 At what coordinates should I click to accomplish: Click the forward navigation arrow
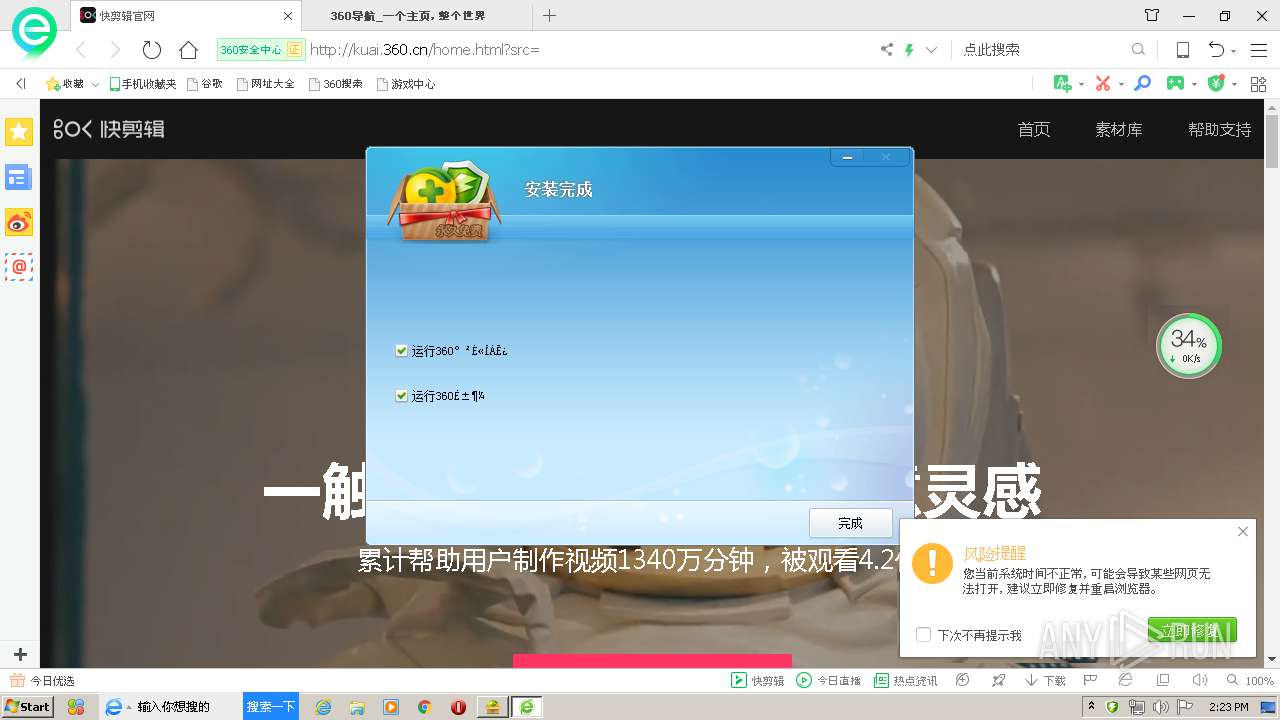pos(115,50)
